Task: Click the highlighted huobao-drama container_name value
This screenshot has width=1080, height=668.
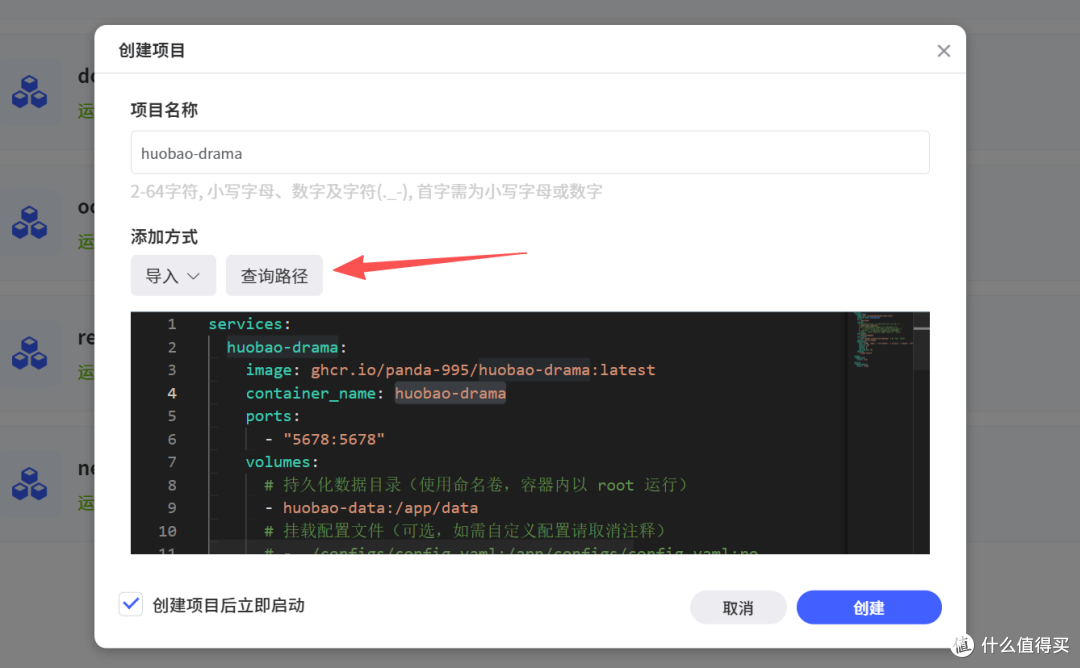Action: click(450, 393)
